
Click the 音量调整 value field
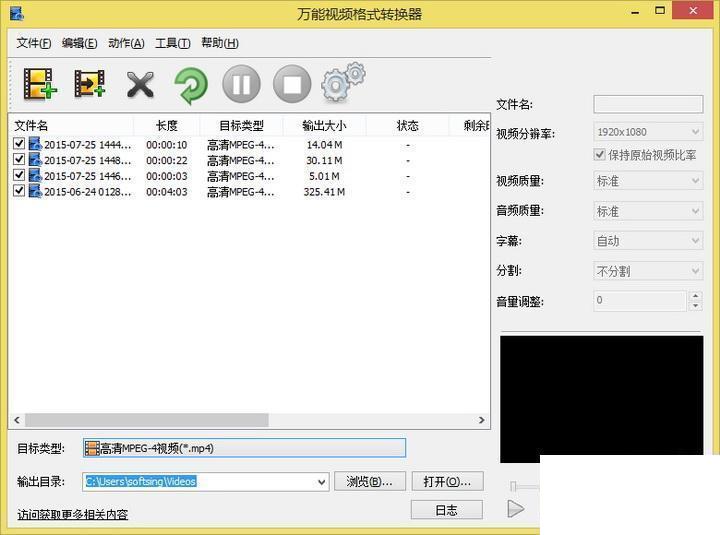640,301
